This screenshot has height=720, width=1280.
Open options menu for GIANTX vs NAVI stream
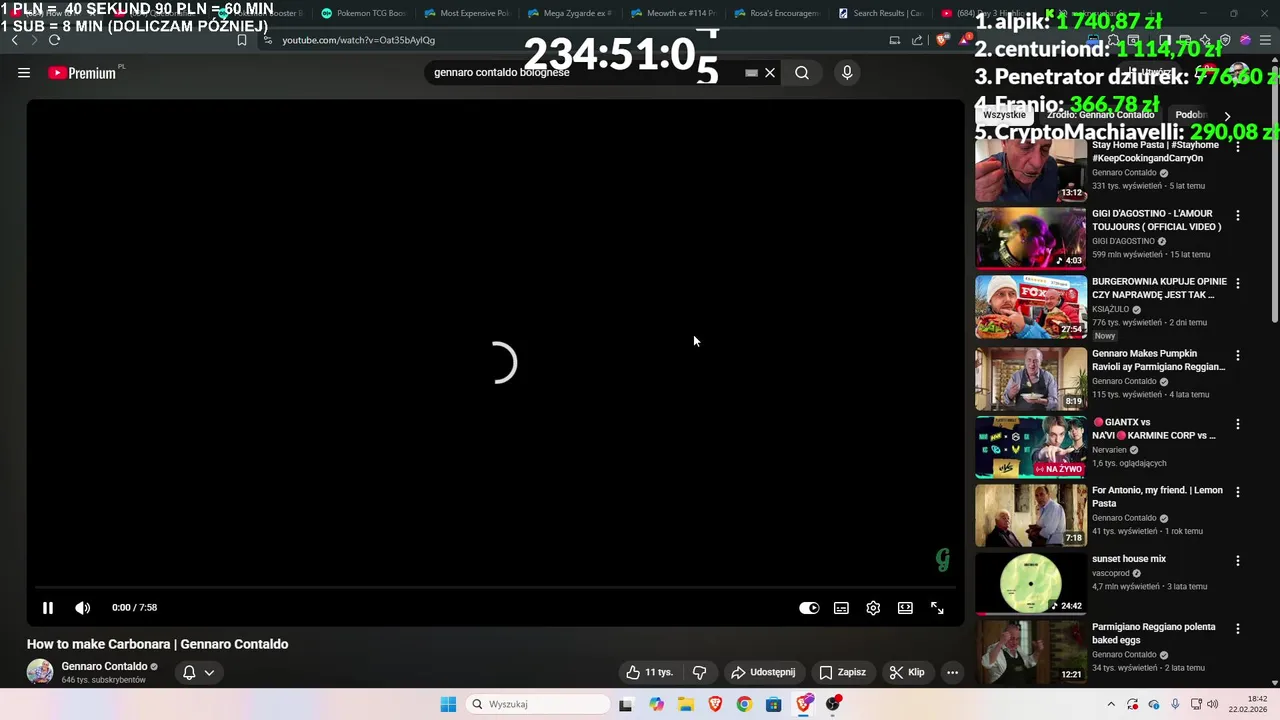(1238, 424)
